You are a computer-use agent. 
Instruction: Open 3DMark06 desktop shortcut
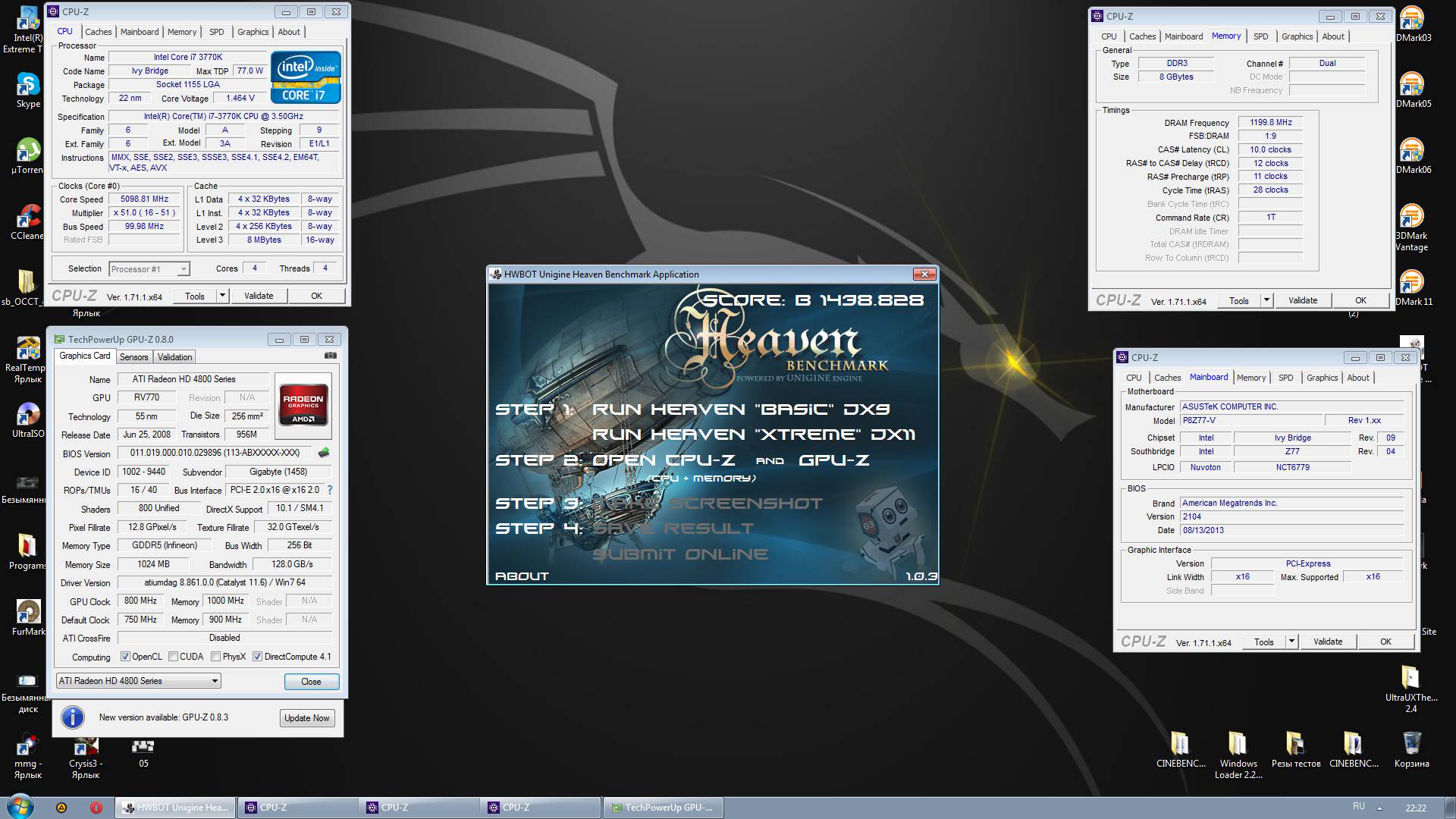coord(1413,156)
